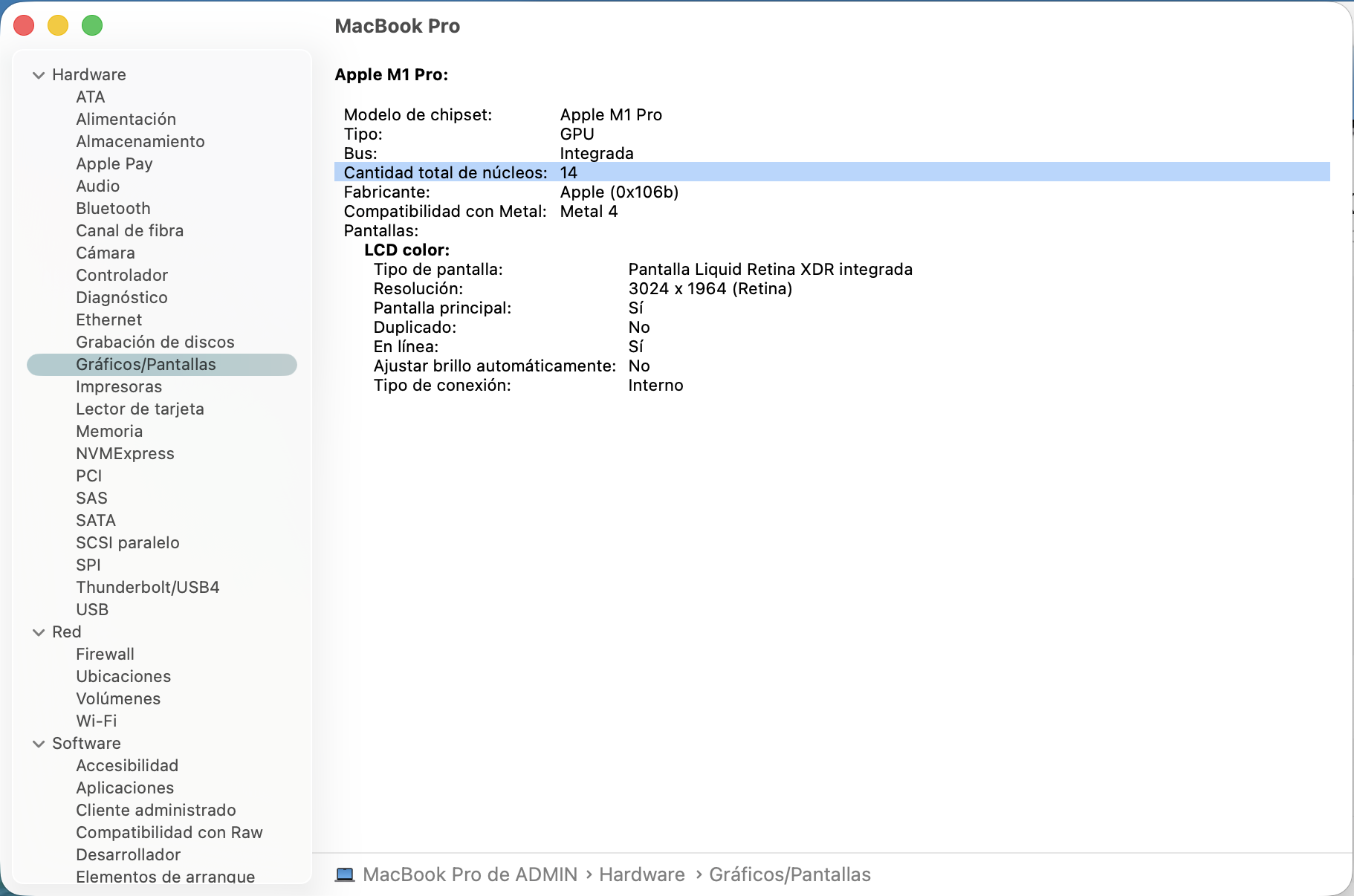Select the Apple M1 Pro heading

pos(391,74)
